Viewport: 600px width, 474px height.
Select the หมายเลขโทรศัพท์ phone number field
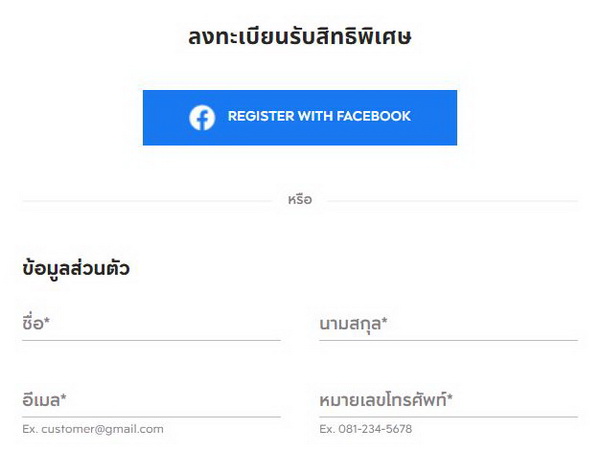[448, 401]
